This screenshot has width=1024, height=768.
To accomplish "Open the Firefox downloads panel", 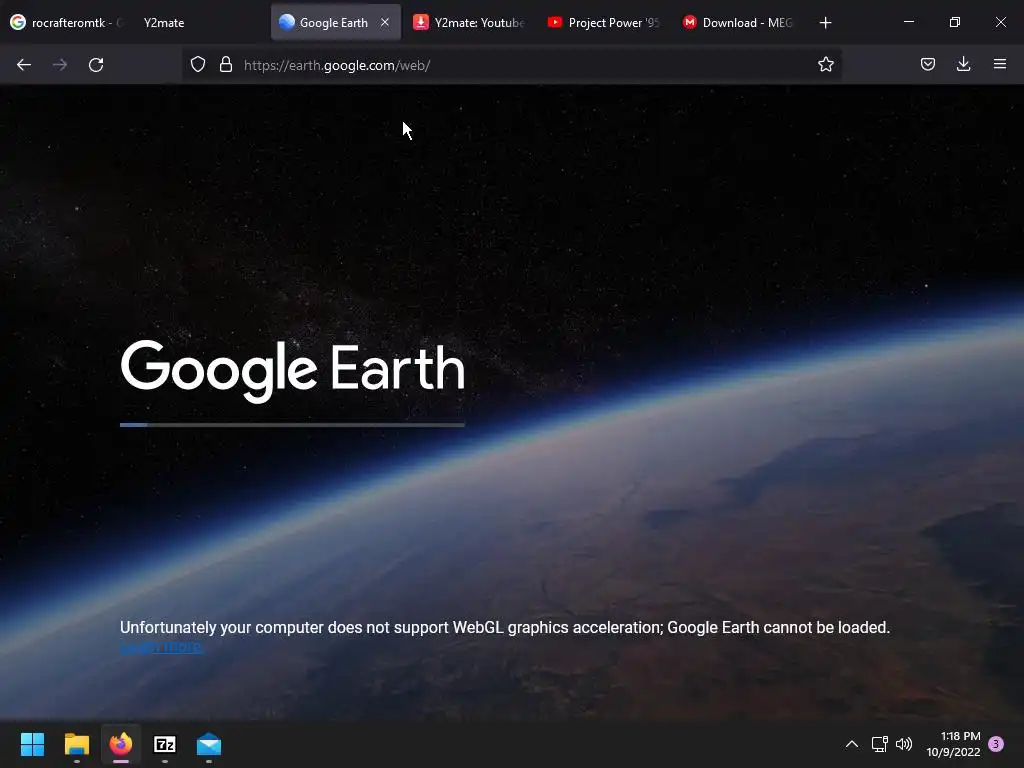I will point(963,64).
